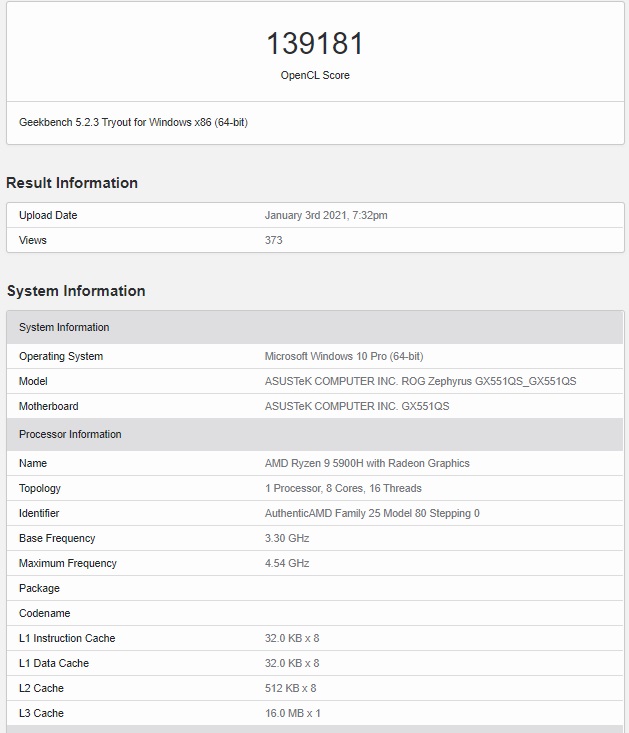Click the Processor Information table header
Image resolution: width=629 pixels, height=733 pixels.
tap(315, 434)
